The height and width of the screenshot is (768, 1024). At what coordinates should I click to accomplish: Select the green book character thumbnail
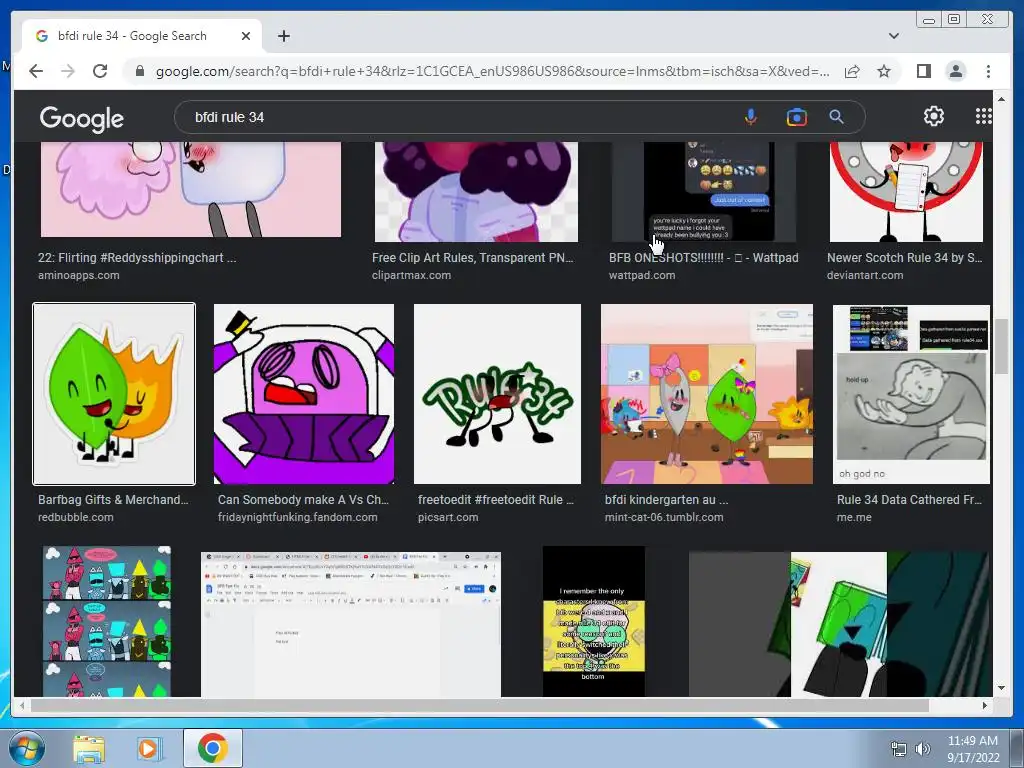[839, 624]
